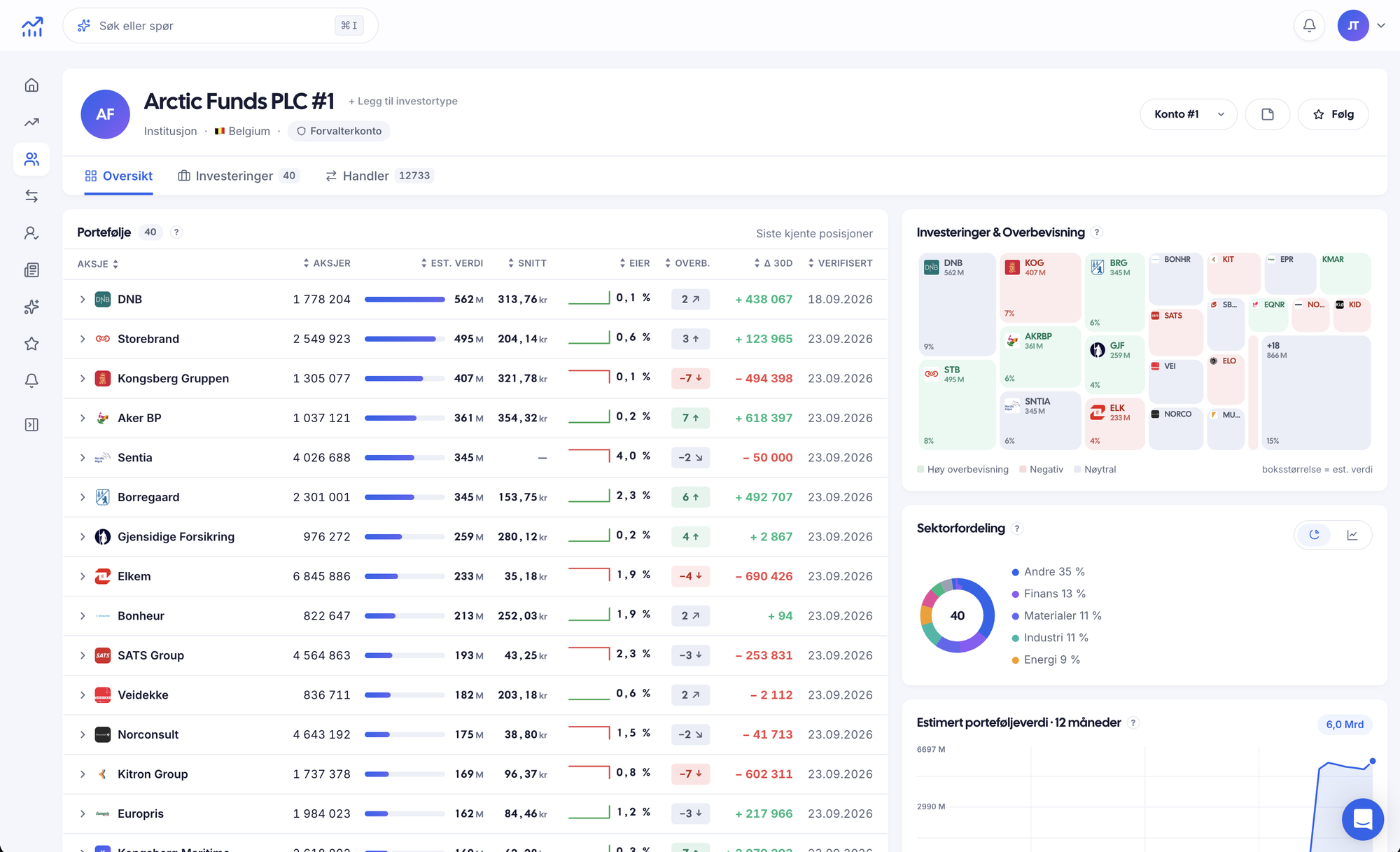Show help for Estimert porteføljeverdi
This screenshot has width=1400, height=852.
pyautogui.click(x=1134, y=722)
